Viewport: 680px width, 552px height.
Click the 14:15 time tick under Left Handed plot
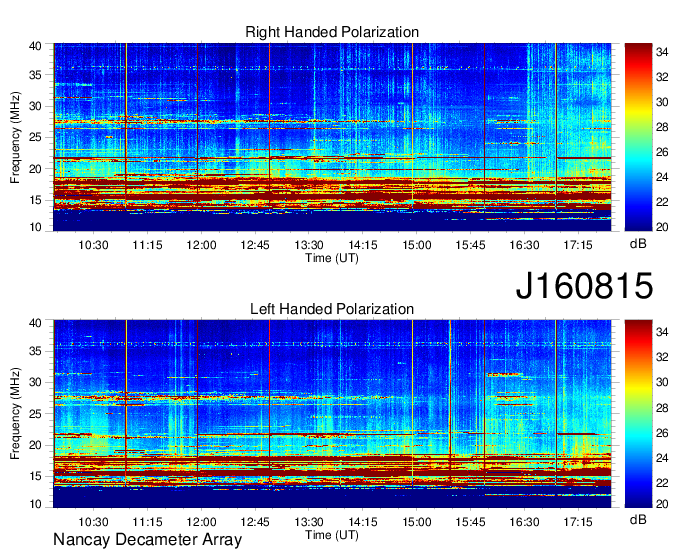[x=363, y=522]
